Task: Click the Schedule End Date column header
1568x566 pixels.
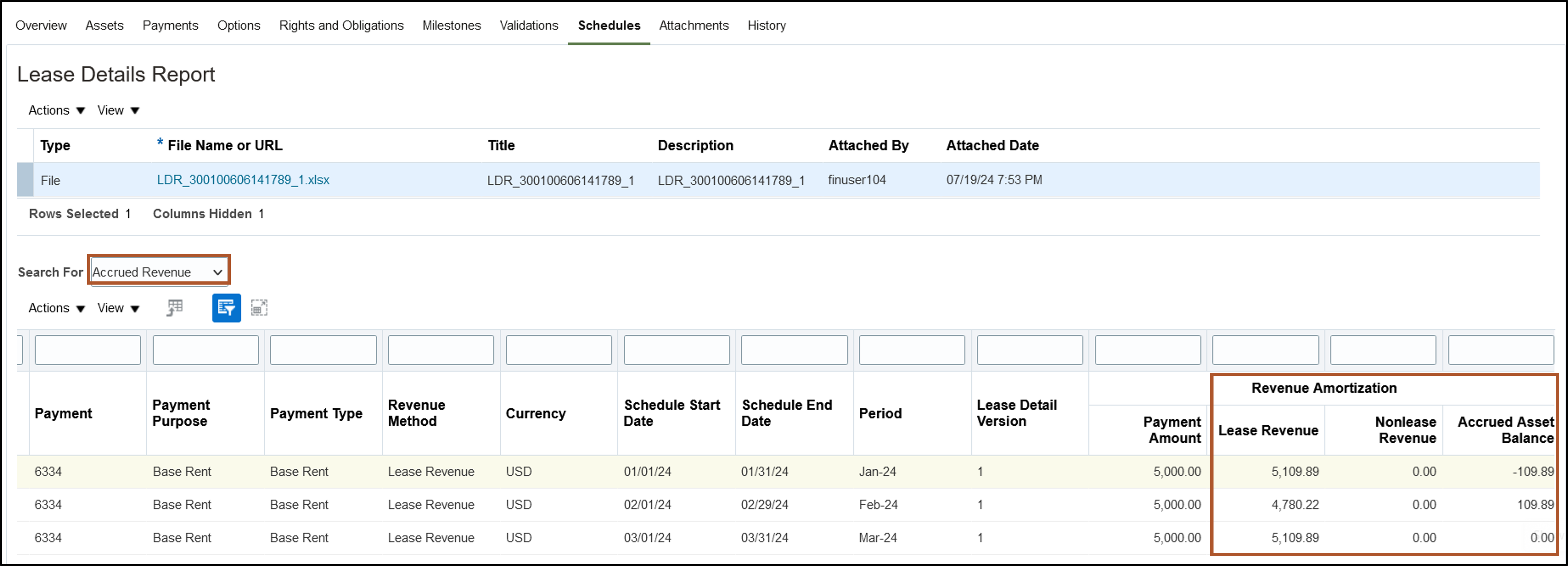Action: [x=786, y=413]
